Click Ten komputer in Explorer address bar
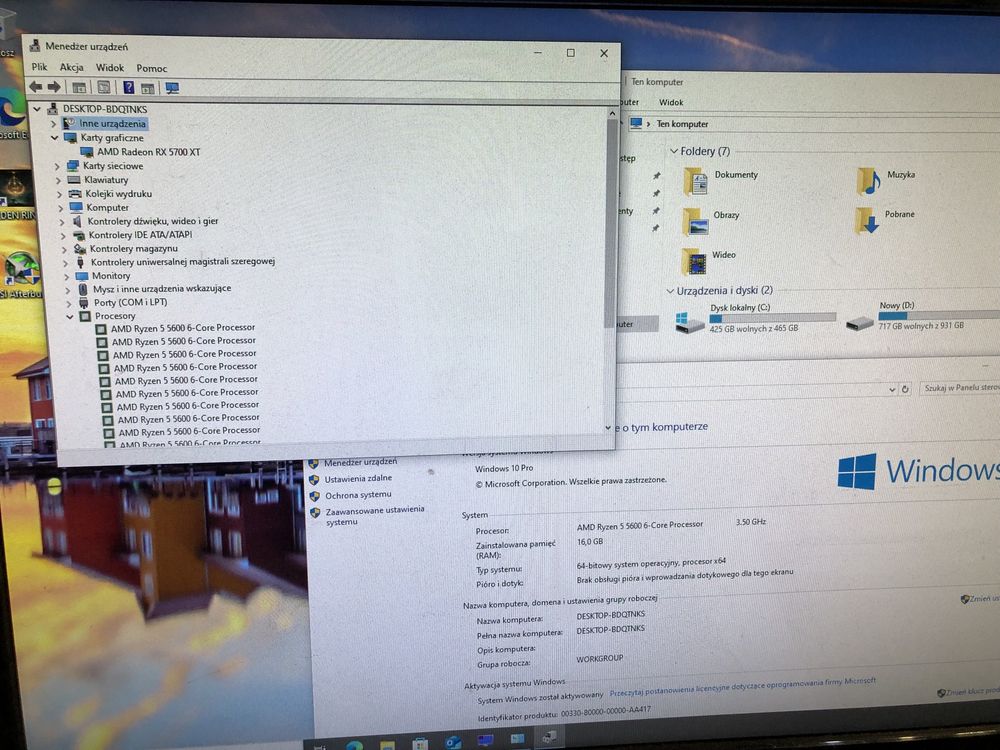Viewport: 1000px width, 750px height. click(682, 124)
